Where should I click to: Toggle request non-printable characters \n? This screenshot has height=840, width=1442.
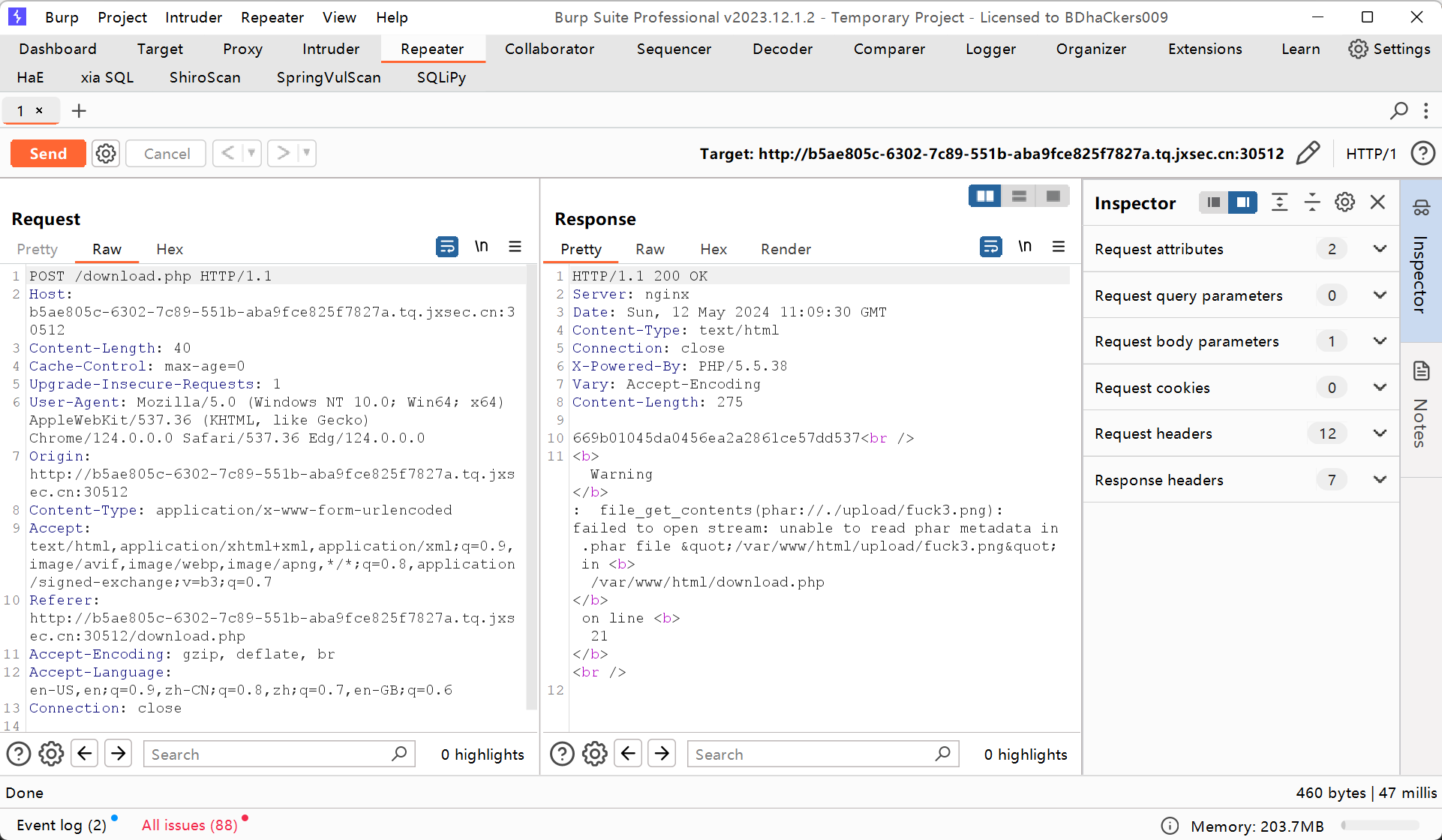[481, 246]
